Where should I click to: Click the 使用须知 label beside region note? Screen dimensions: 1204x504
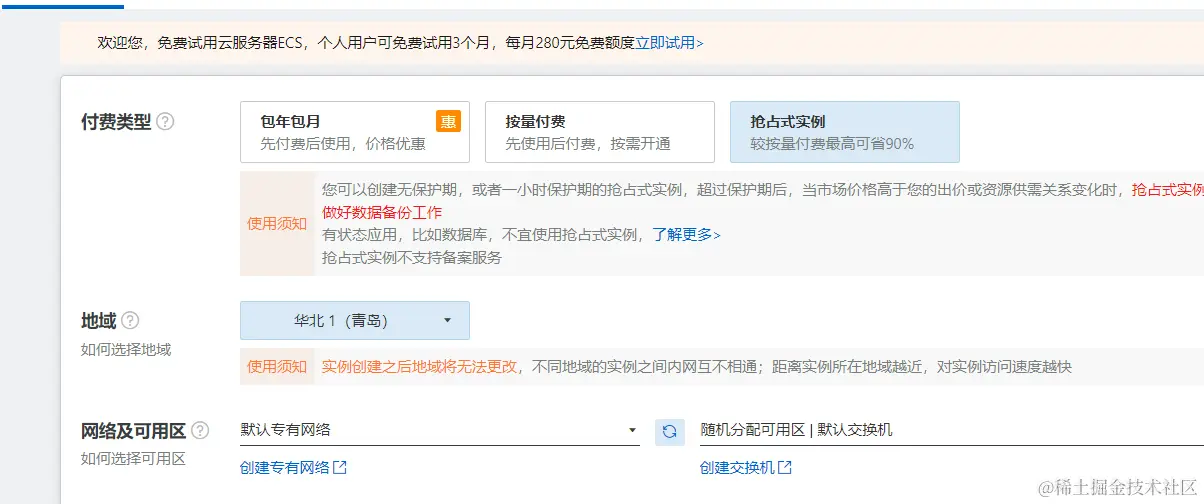click(x=277, y=366)
